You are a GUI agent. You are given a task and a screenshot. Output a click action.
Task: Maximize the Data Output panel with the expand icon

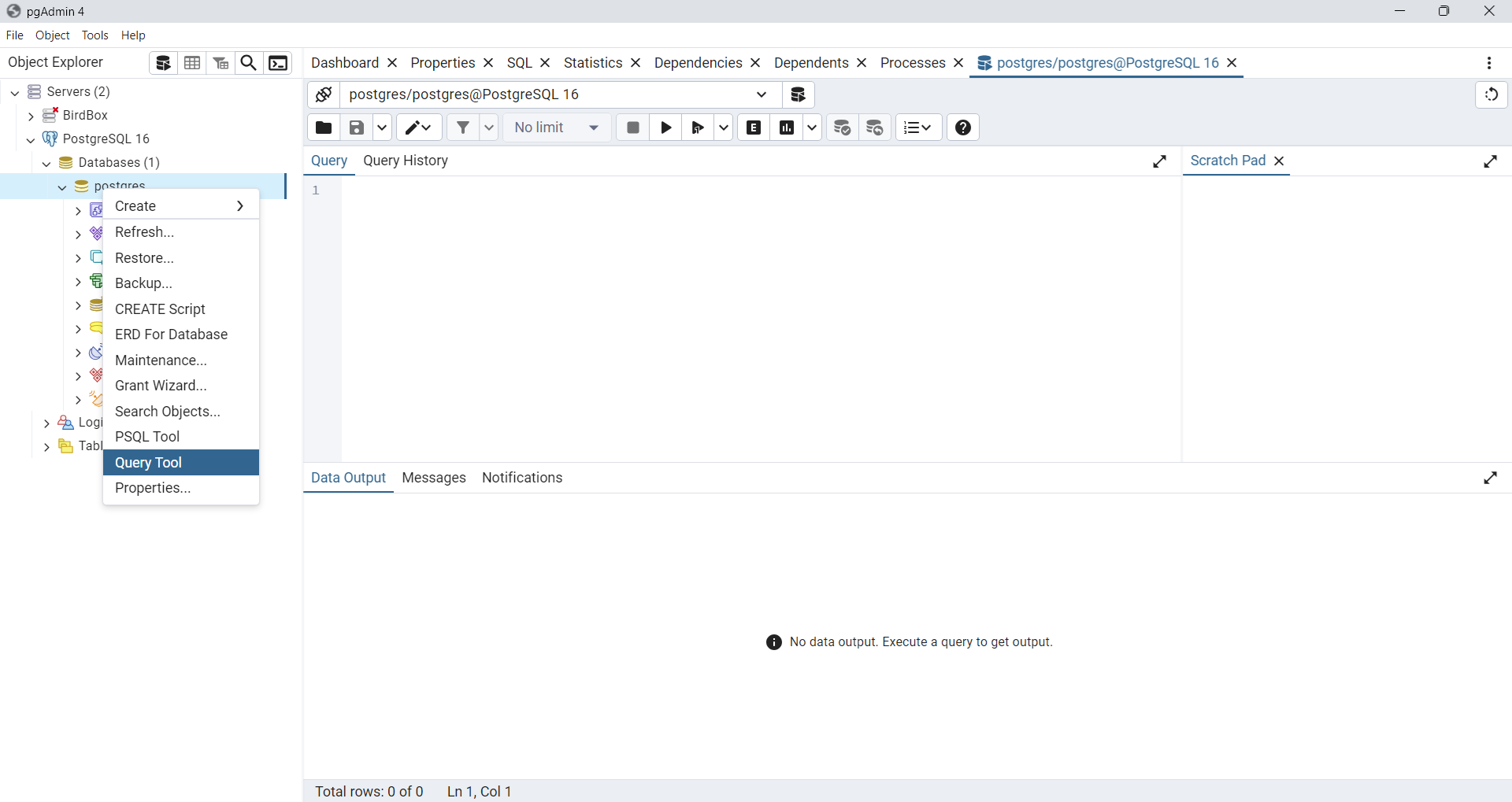[x=1491, y=478]
